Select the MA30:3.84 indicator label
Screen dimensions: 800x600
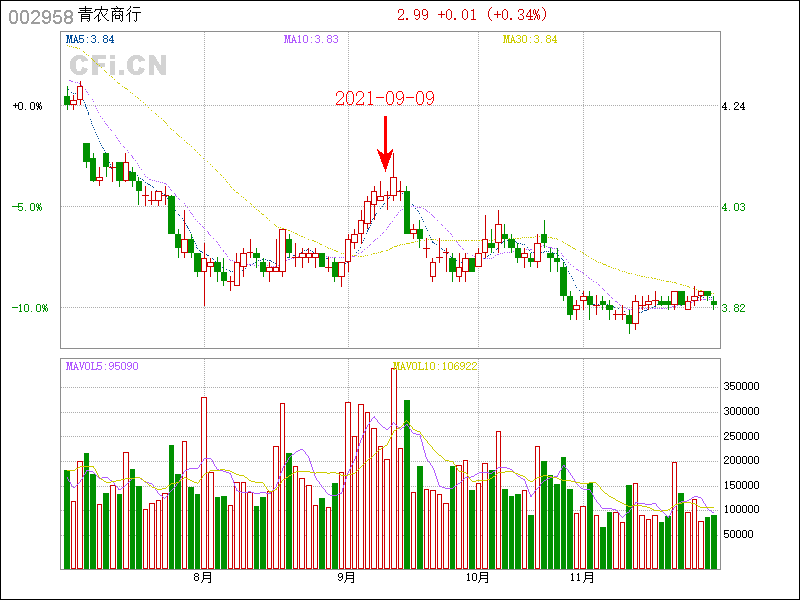pyautogui.click(x=529, y=39)
